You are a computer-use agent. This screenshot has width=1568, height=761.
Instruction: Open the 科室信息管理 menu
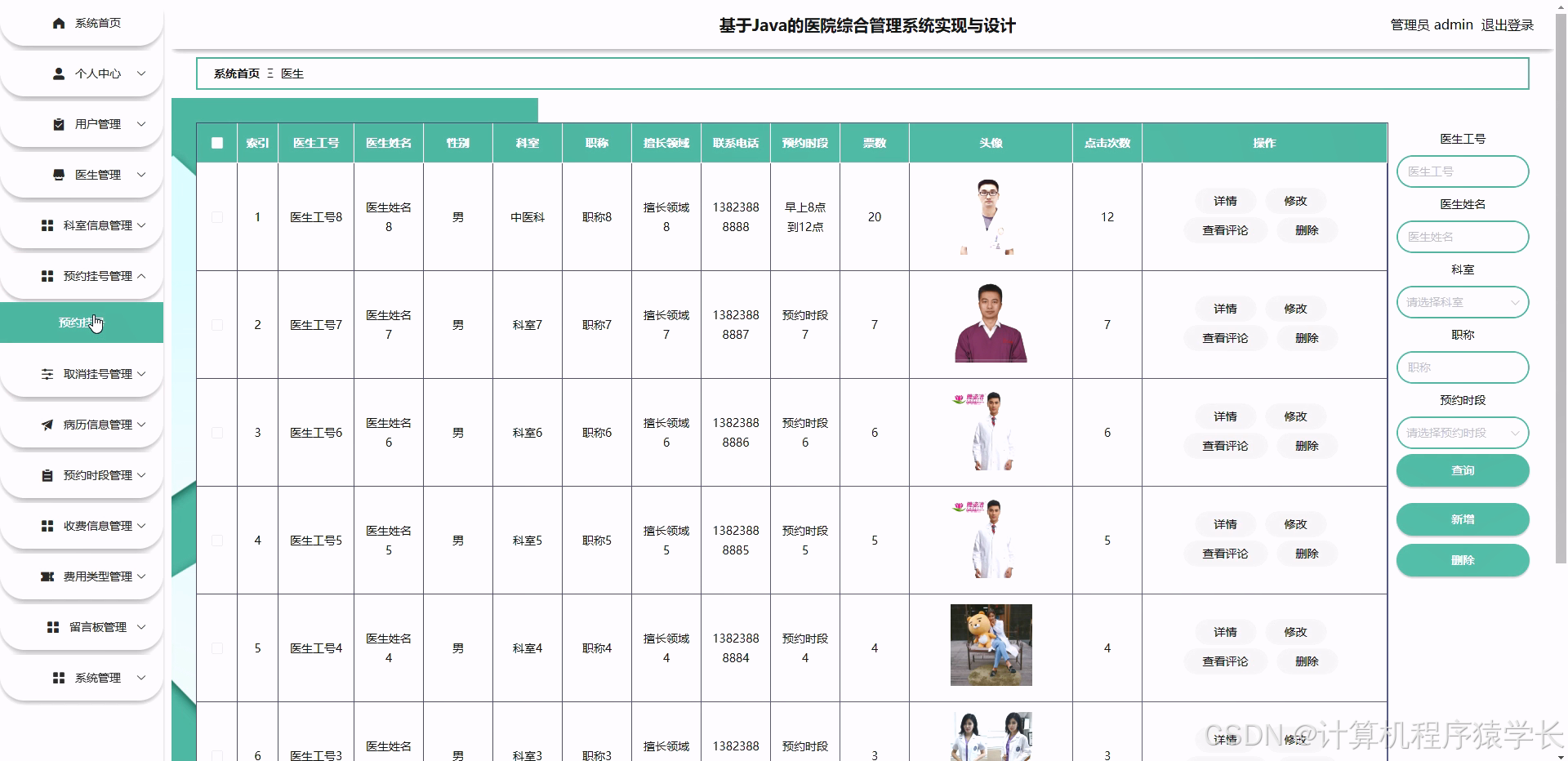click(x=82, y=225)
